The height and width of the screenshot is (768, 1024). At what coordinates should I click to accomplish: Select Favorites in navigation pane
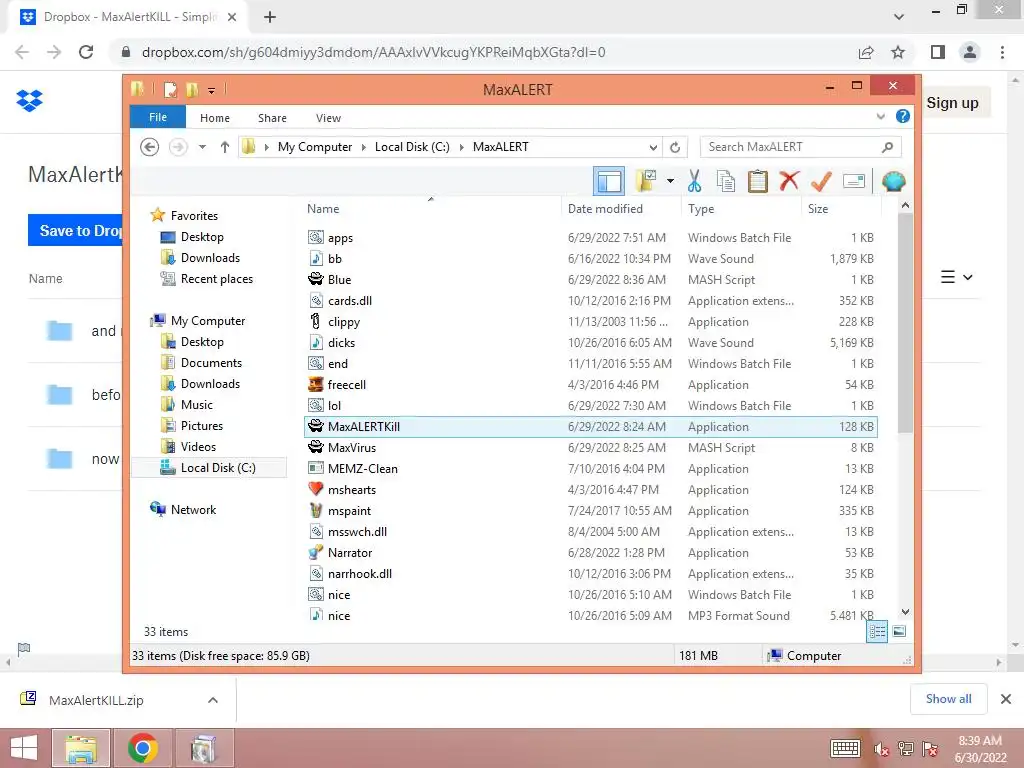pos(194,216)
